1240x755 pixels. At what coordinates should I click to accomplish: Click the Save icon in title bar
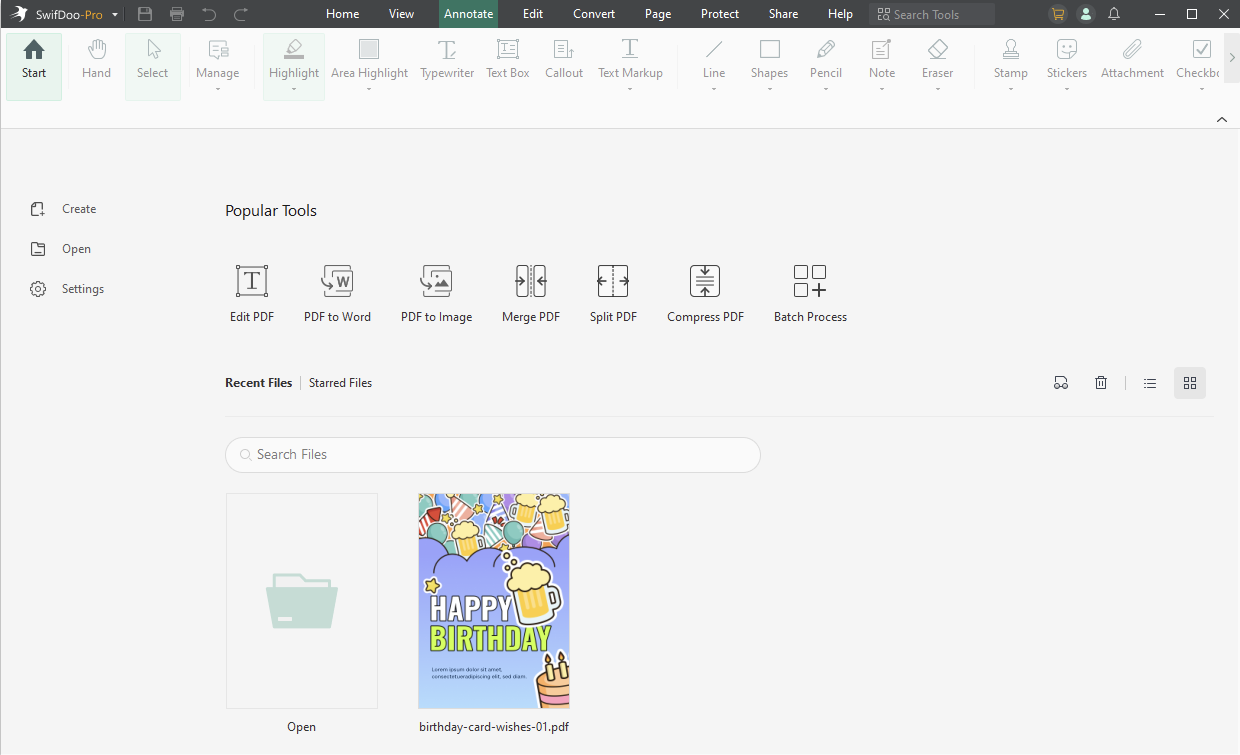(146, 14)
